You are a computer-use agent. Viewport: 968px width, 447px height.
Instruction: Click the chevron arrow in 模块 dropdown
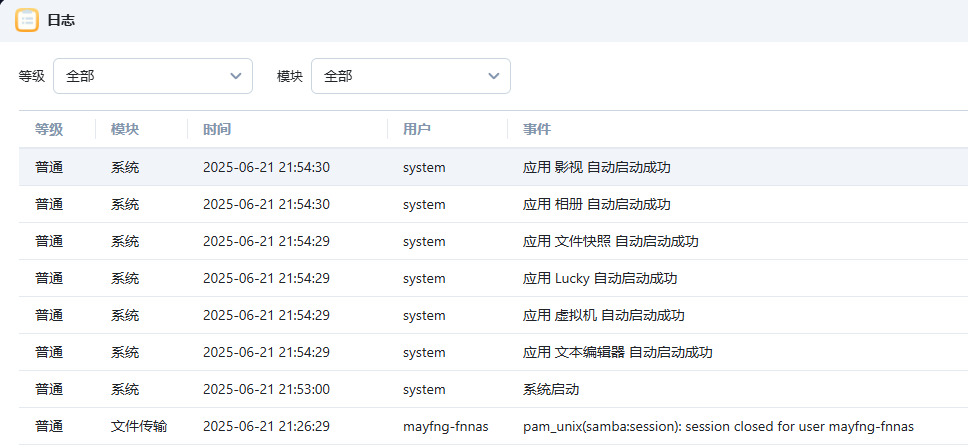click(x=493, y=76)
